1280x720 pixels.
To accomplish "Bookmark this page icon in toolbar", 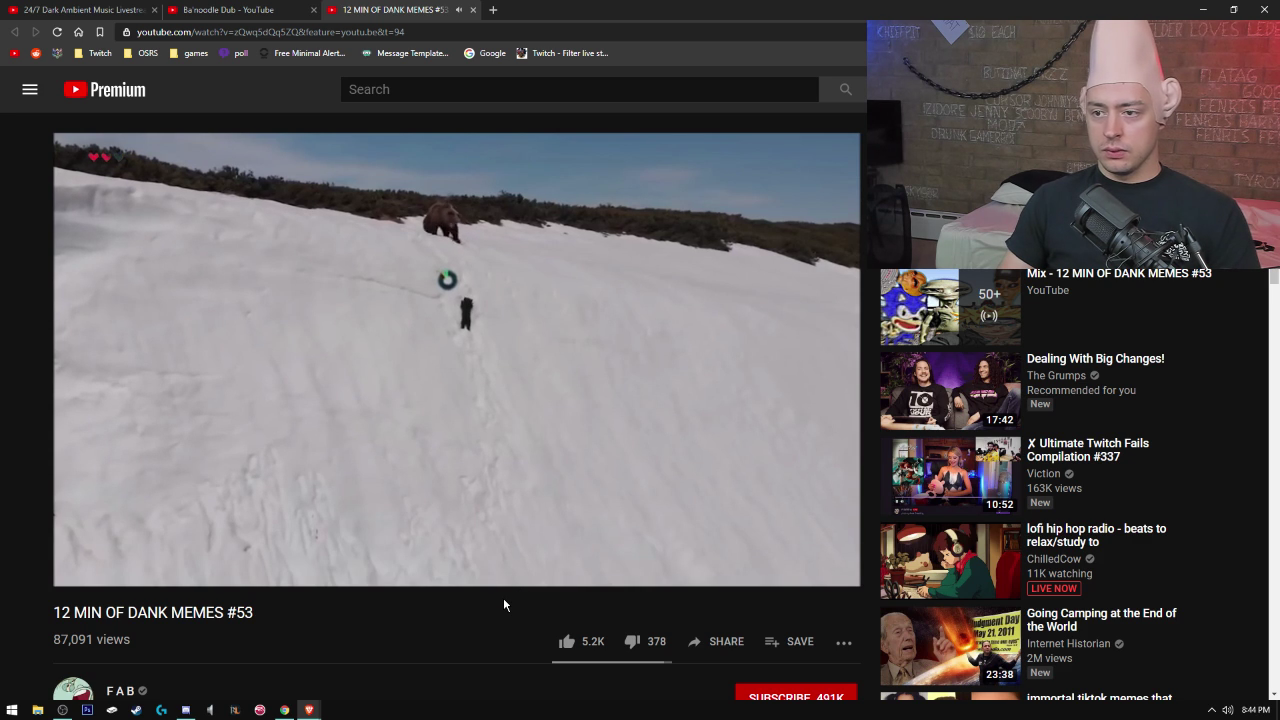I will click(99, 32).
